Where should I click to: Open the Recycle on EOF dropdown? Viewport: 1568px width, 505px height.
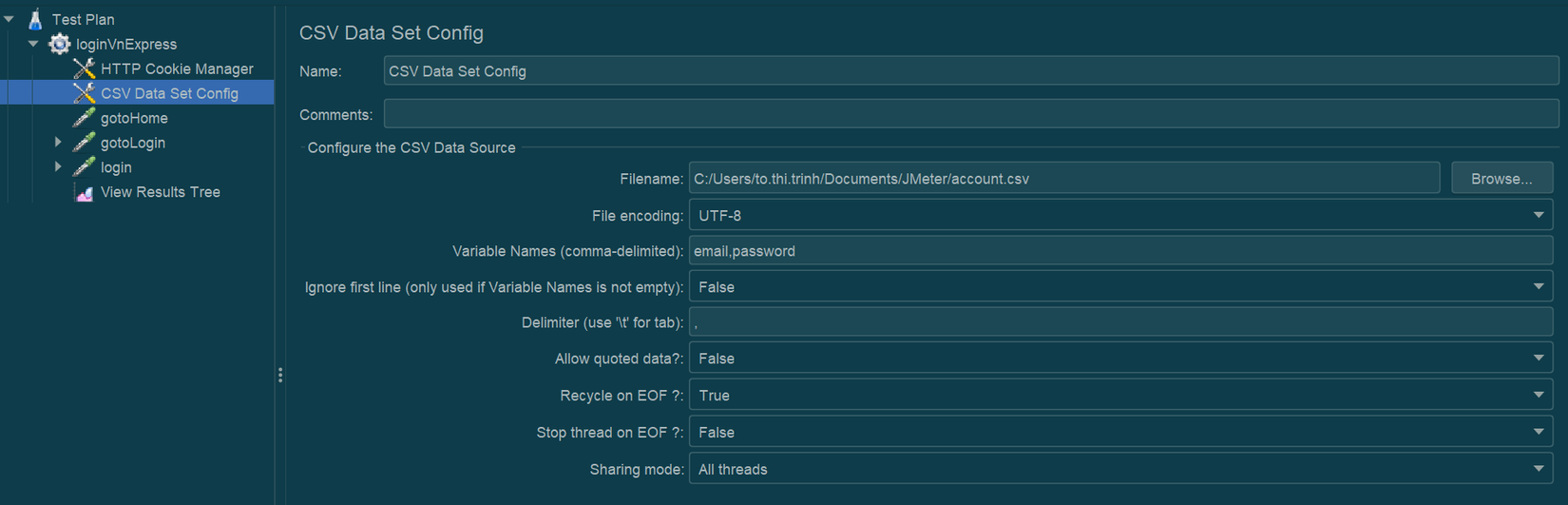tap(1538, 396)
